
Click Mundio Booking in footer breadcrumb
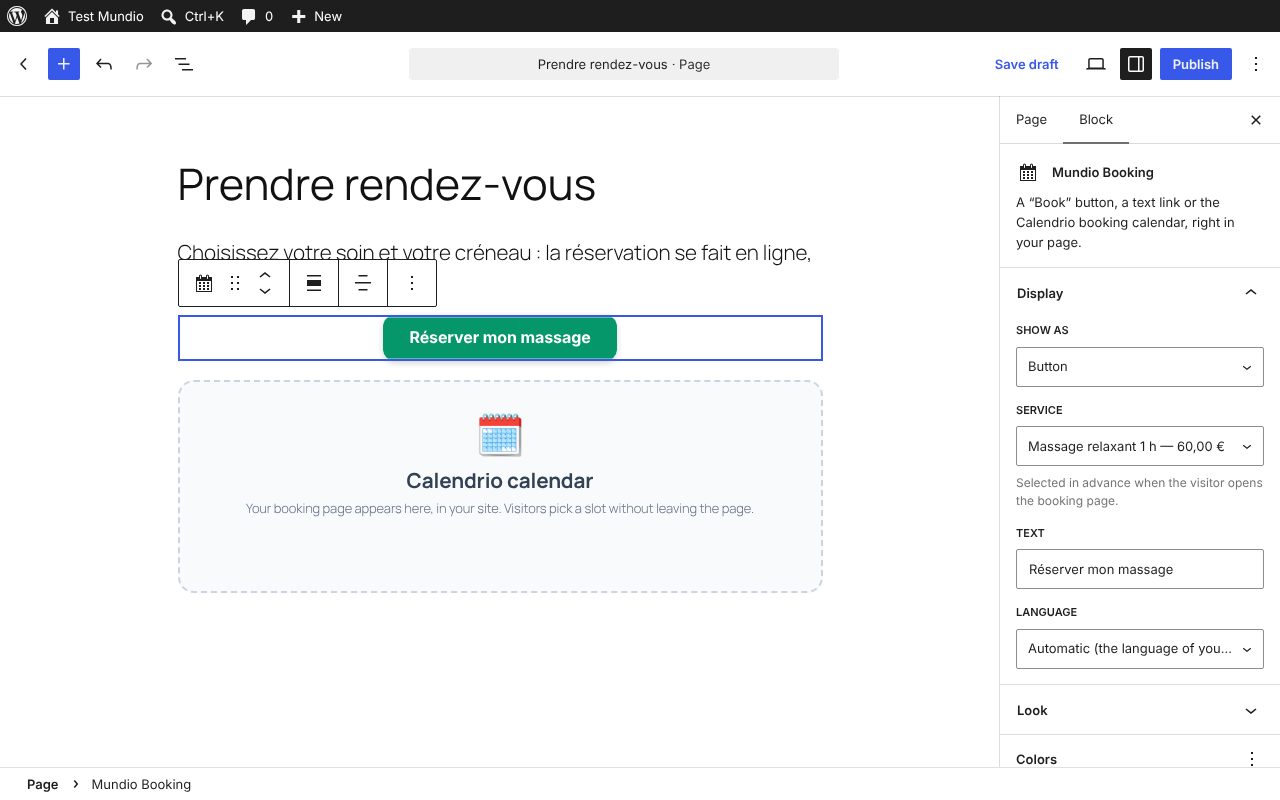[141, 785]
